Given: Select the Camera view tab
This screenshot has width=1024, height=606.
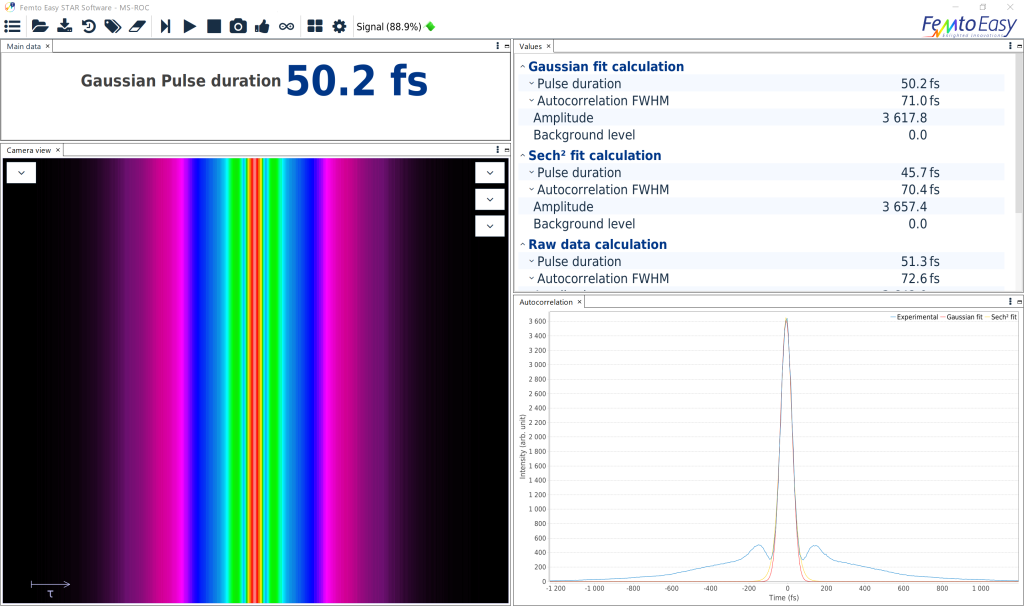Looking at the screenshot, I should pyautogui.click(x=28, y=150).
